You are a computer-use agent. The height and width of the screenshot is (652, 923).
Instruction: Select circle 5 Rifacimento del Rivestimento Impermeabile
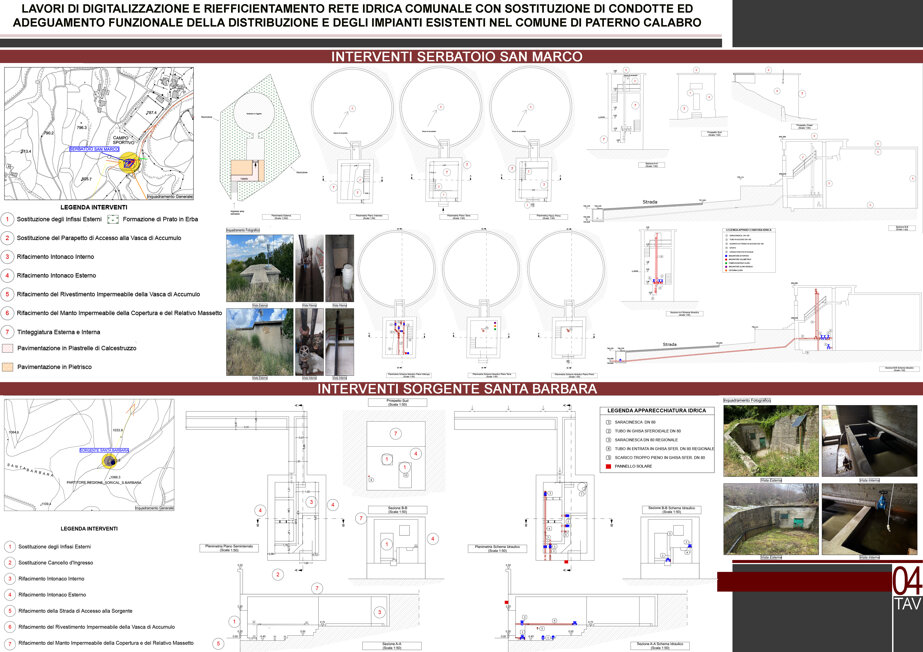coord(8,294)
